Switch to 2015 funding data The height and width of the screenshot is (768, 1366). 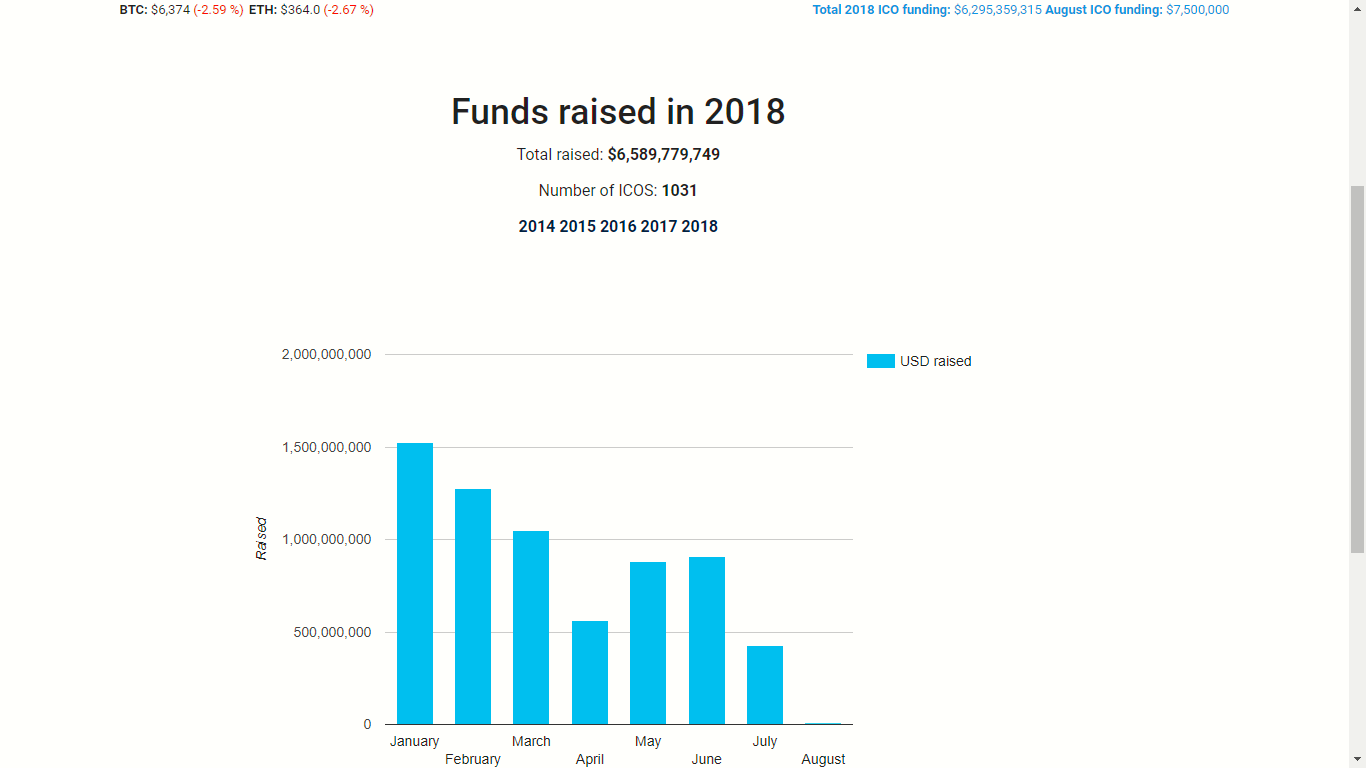click(577, 226)
